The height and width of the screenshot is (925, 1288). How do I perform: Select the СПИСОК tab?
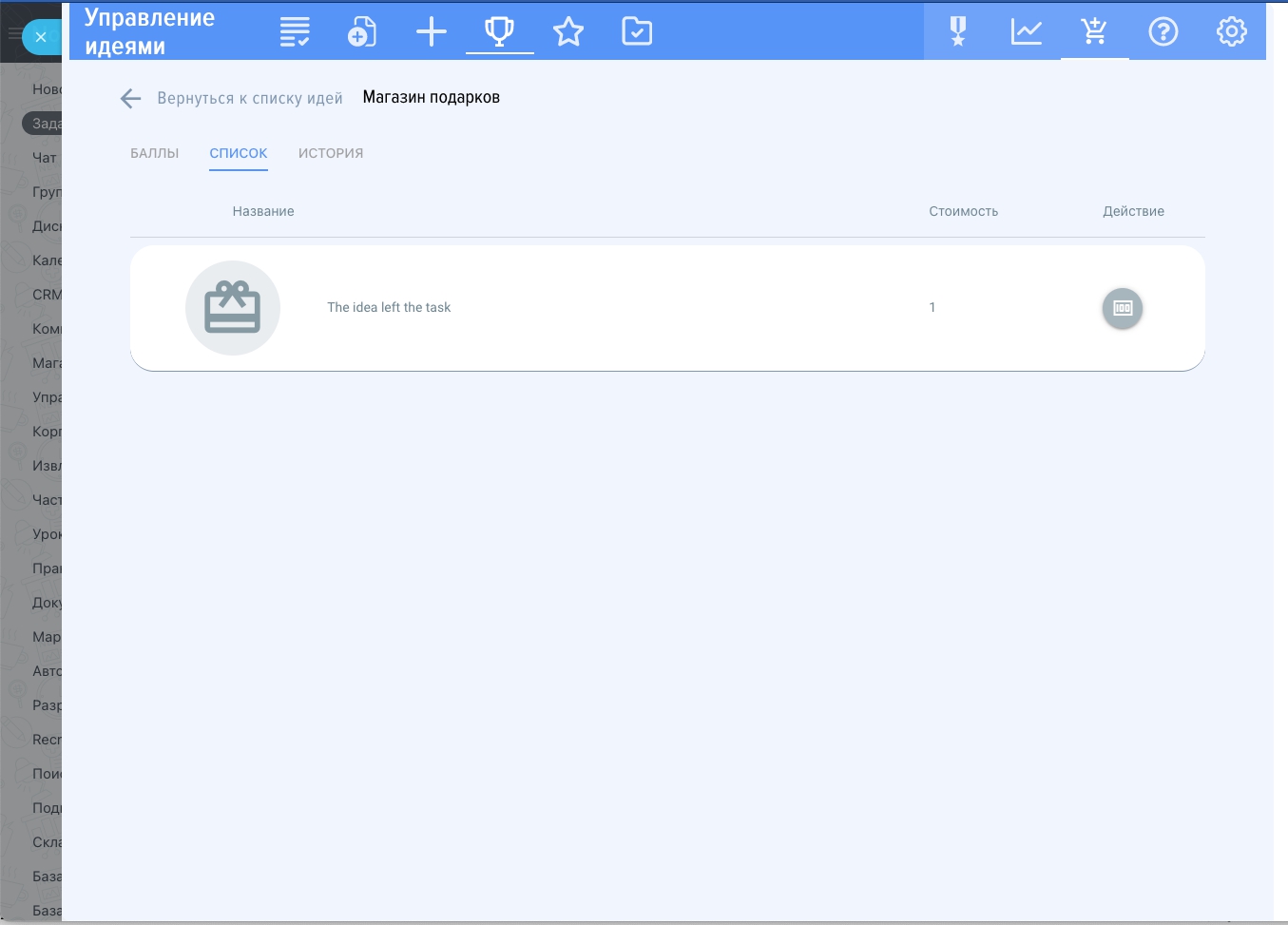[239, 153]
